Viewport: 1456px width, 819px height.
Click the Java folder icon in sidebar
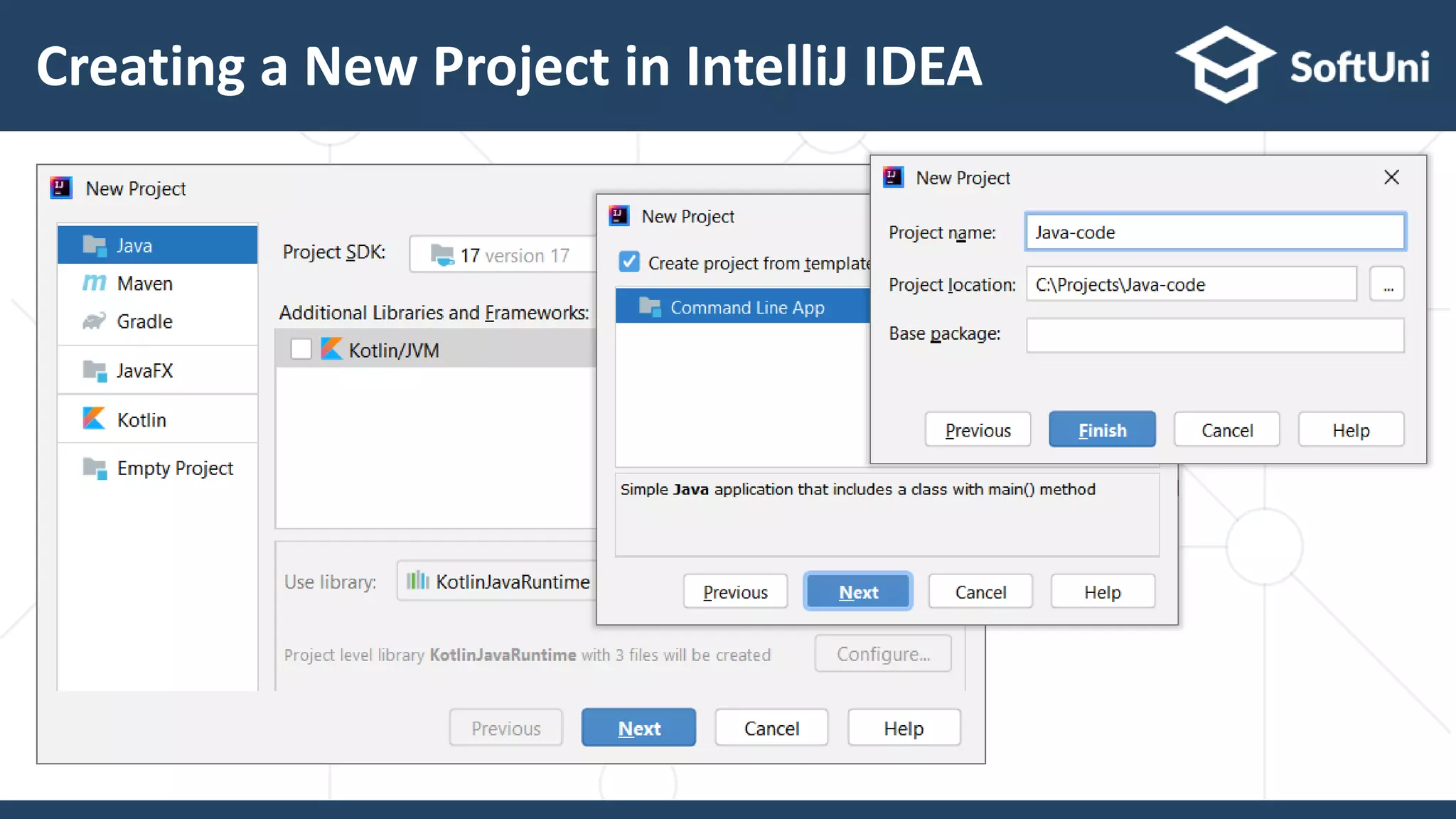(x=94, y=245)
